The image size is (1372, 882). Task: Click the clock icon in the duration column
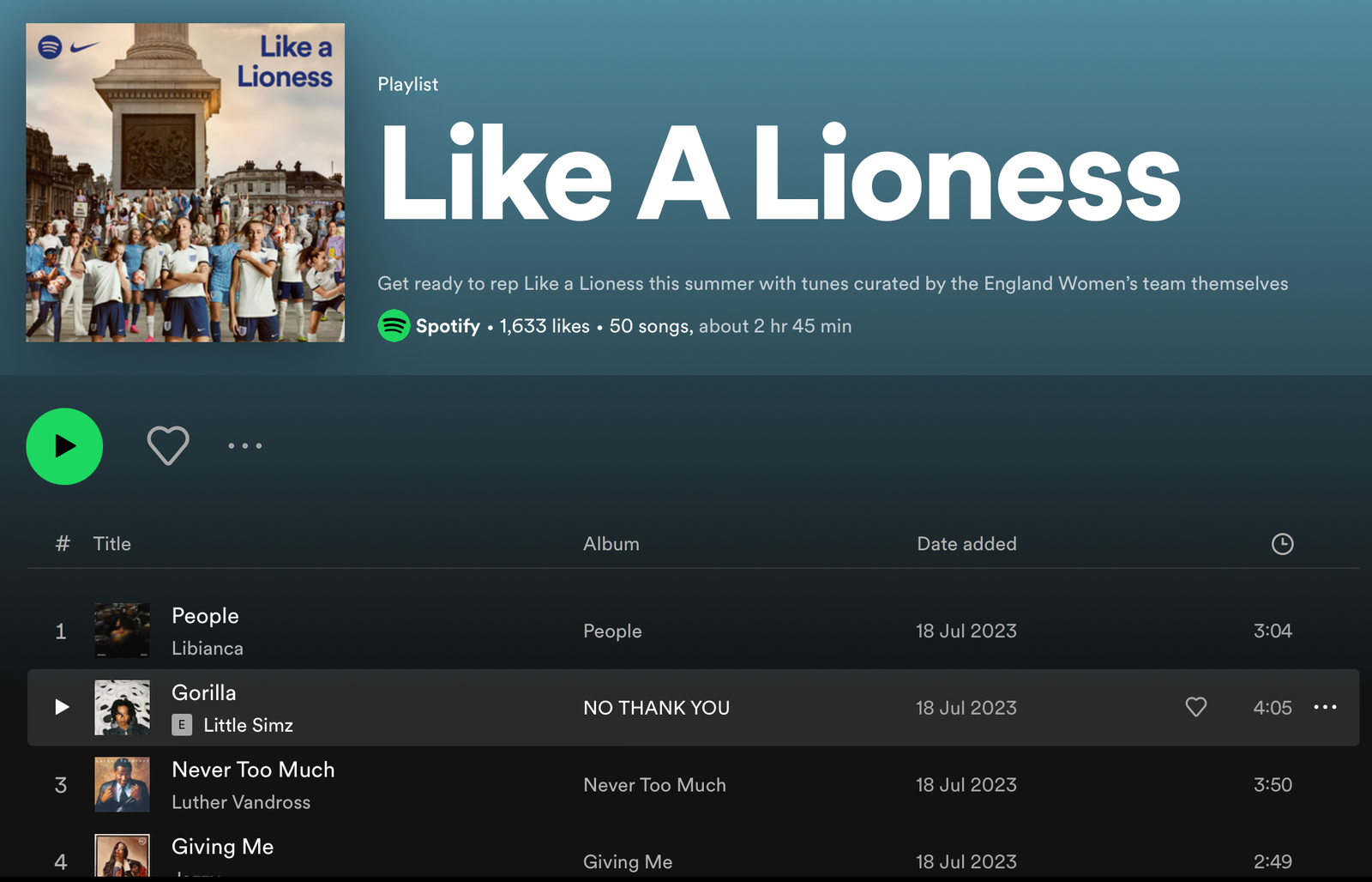[x=1282, y=543]
